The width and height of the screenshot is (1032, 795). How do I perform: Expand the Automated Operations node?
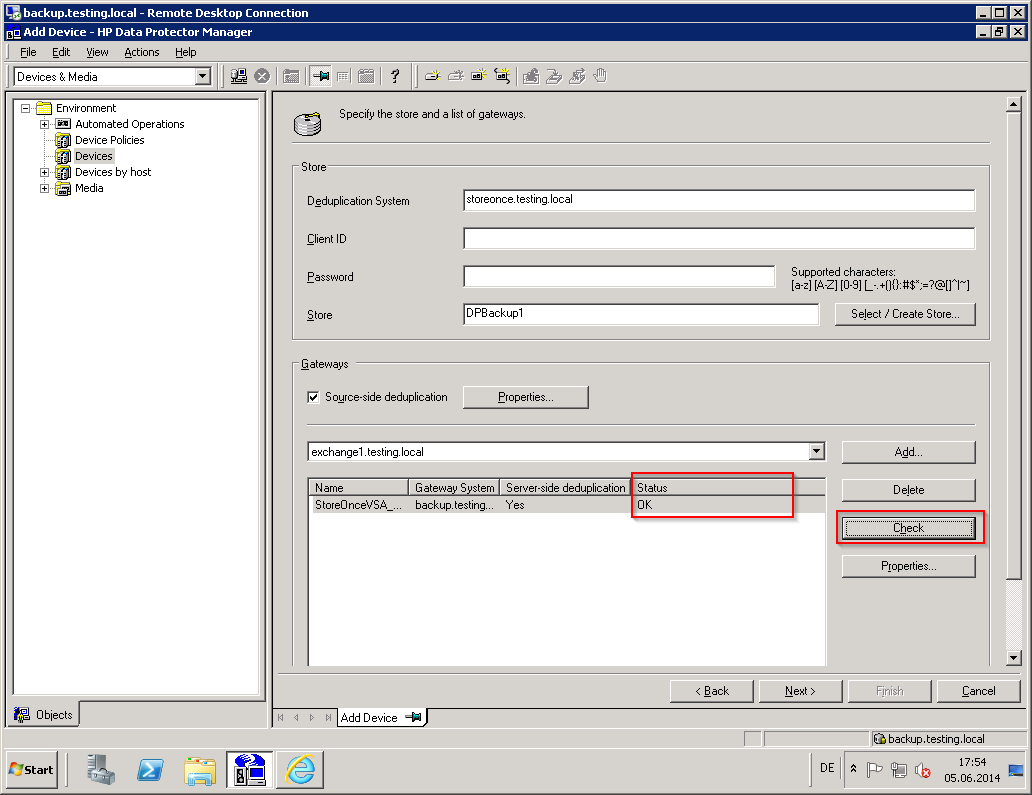[44, 124]
